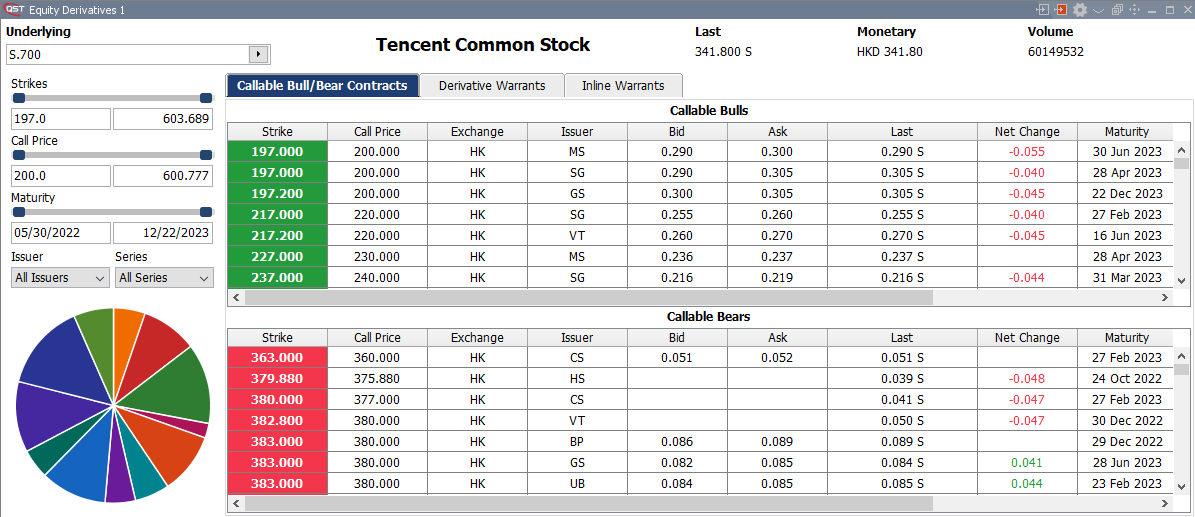The height and width of the screenshot is (517, 1195).
Task: Click Callable Bulls horizontal scrollbar left arrow
Action: tap(235, 297)
